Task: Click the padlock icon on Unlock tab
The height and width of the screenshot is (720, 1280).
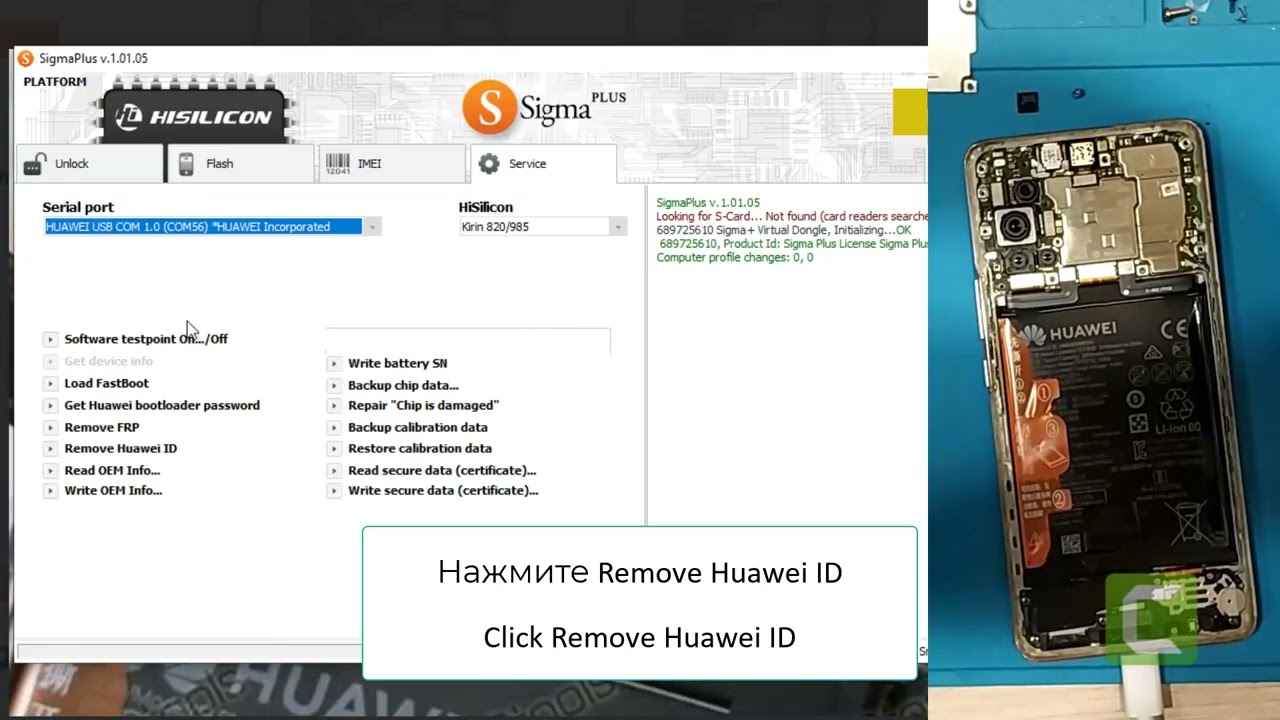Action: (35, 163)
